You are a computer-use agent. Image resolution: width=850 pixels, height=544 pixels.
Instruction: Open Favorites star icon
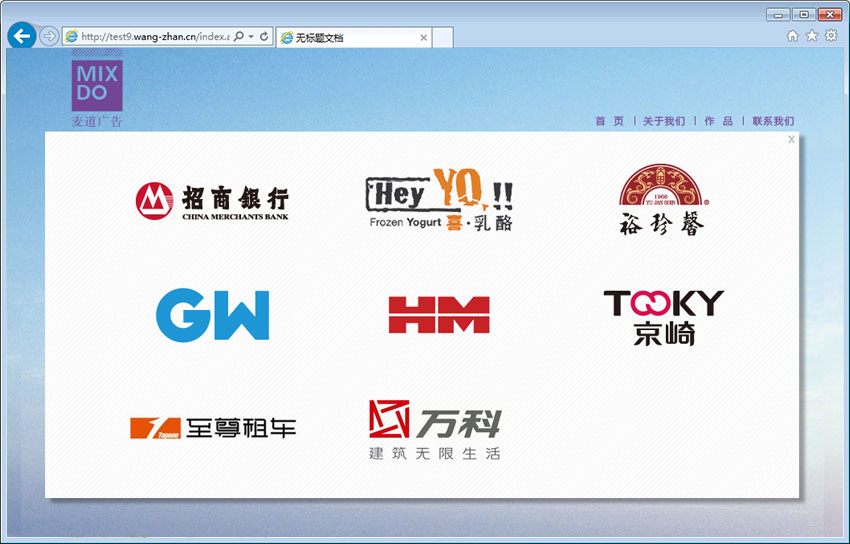click(812, 36)
